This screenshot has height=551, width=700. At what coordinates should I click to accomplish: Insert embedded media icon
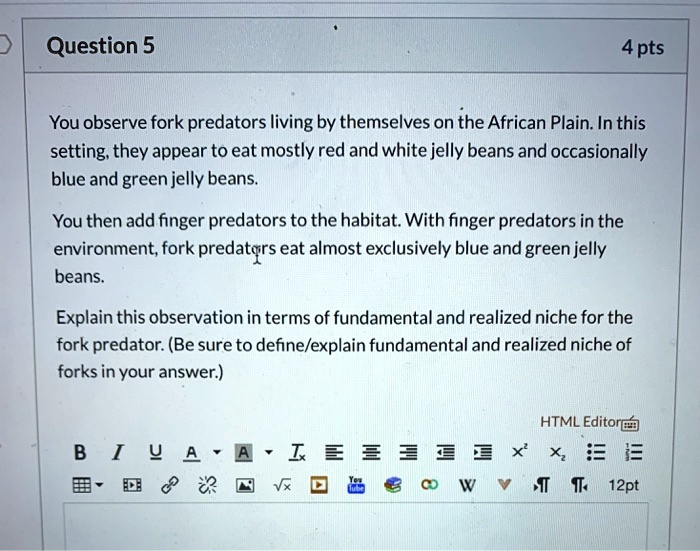pos(132,485)
